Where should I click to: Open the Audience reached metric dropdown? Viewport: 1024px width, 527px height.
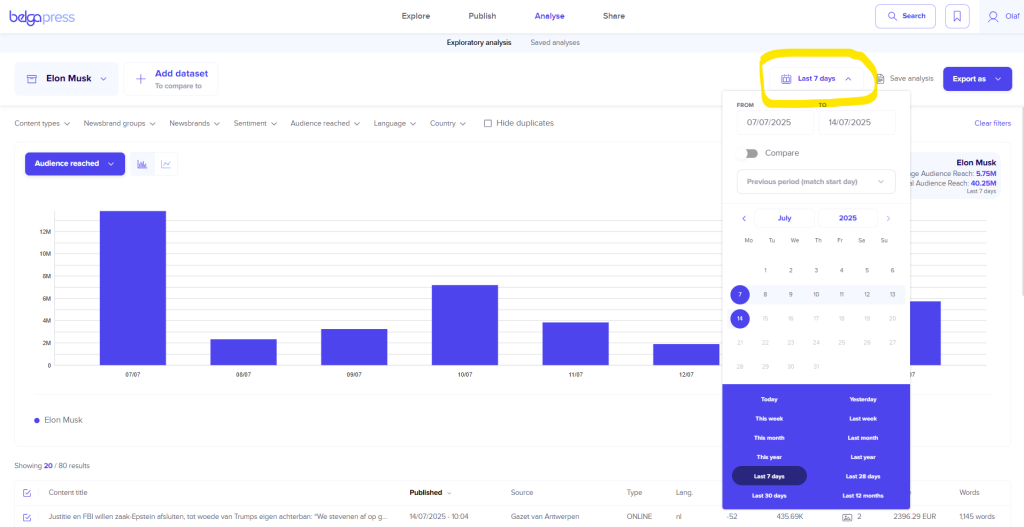coord(74,164)
